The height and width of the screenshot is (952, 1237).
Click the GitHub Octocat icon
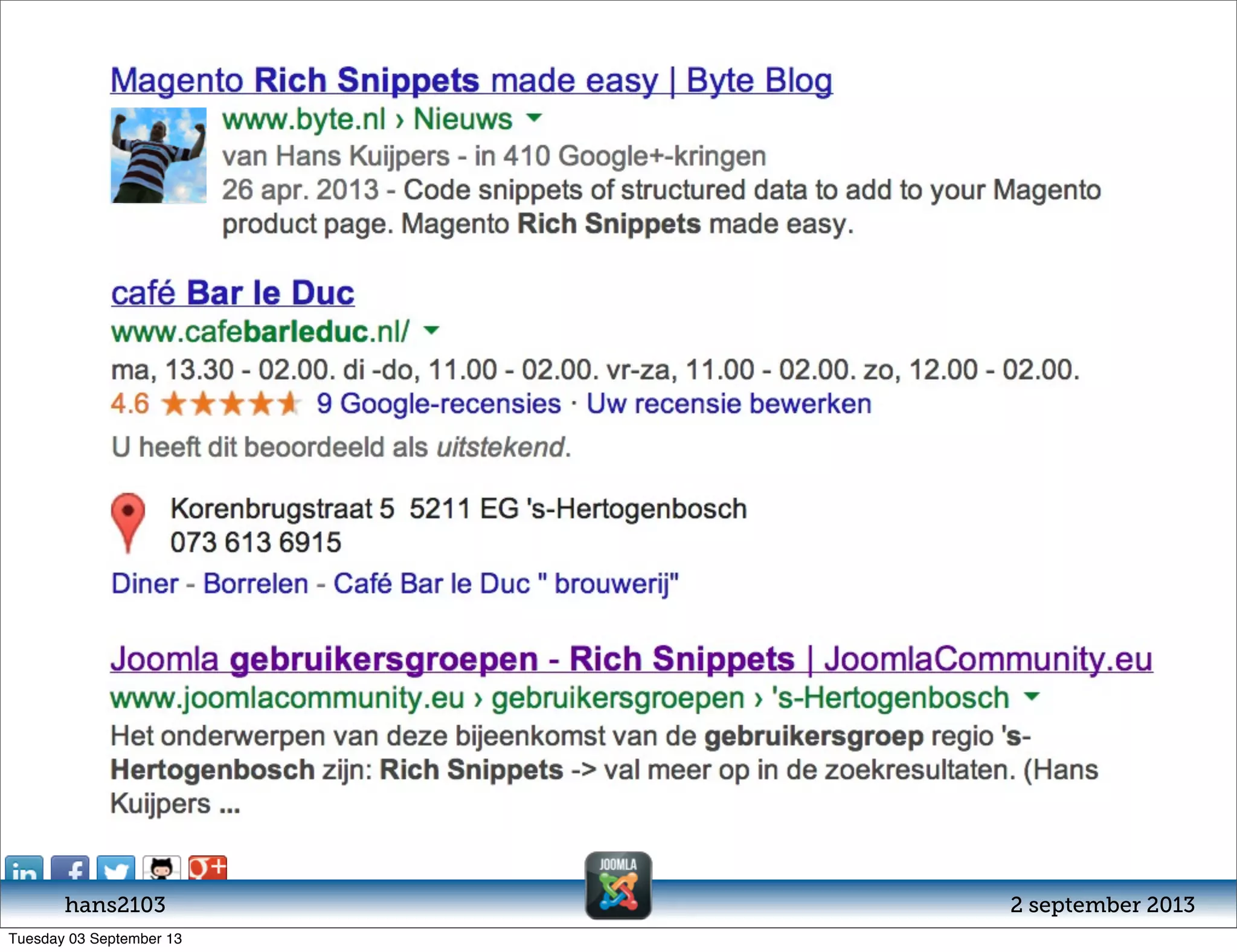162,868
